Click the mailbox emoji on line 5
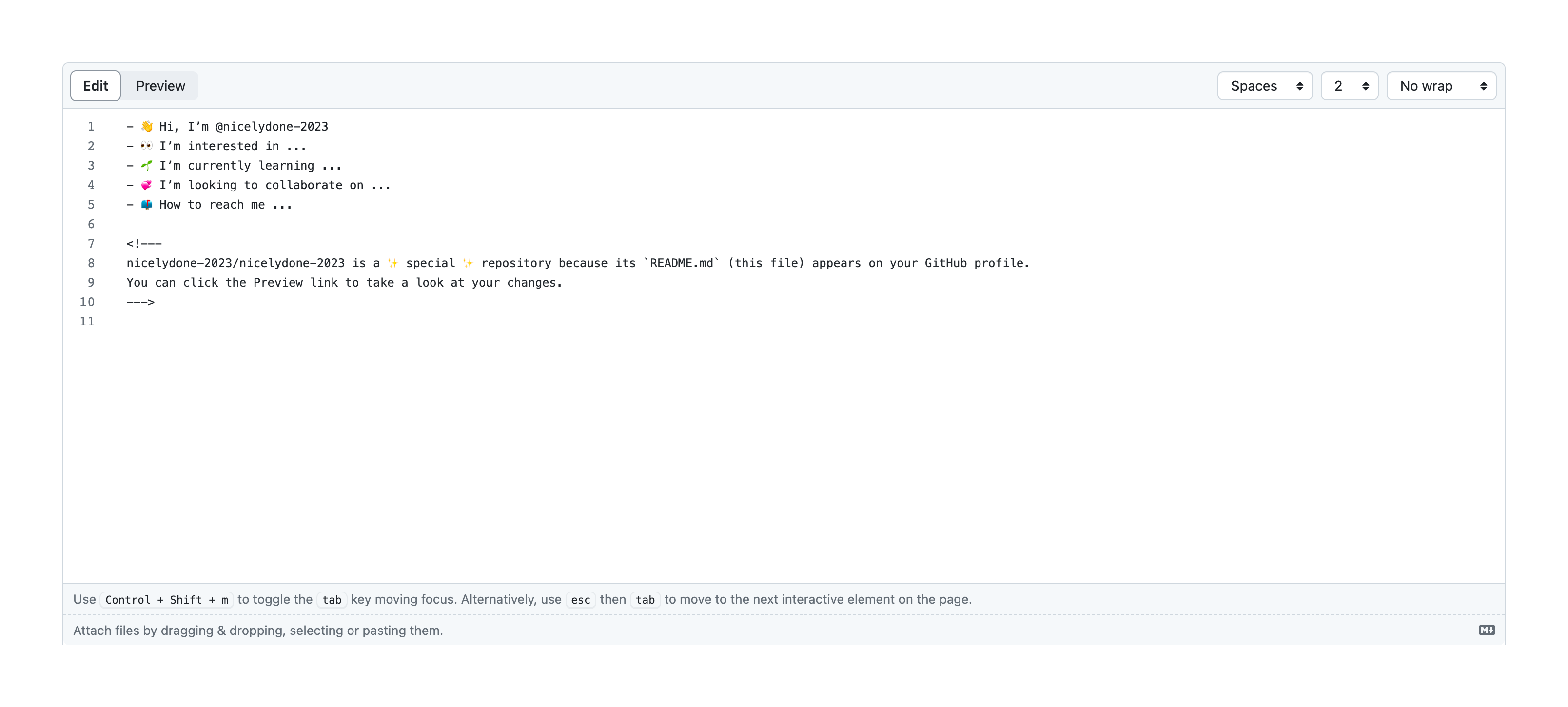The image size is (1568, 707). [x=147, y=205]
